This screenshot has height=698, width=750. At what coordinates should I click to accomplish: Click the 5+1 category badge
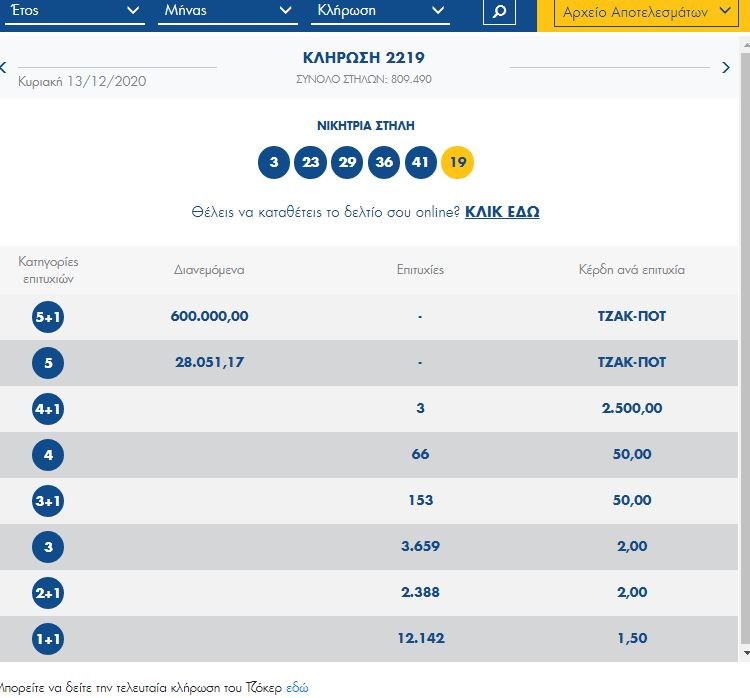tap(48, 317)
